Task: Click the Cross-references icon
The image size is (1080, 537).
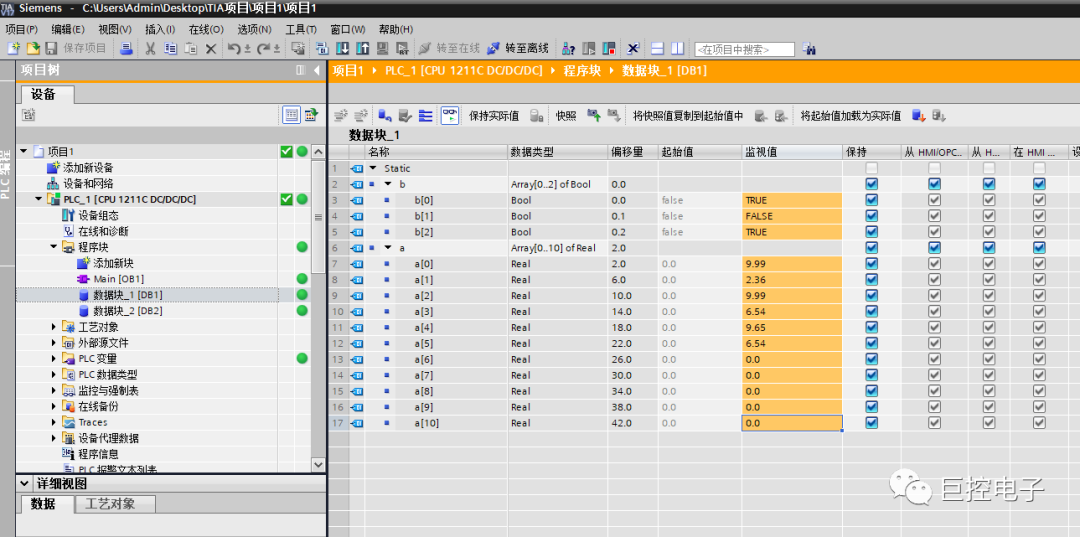Action: 633,49
